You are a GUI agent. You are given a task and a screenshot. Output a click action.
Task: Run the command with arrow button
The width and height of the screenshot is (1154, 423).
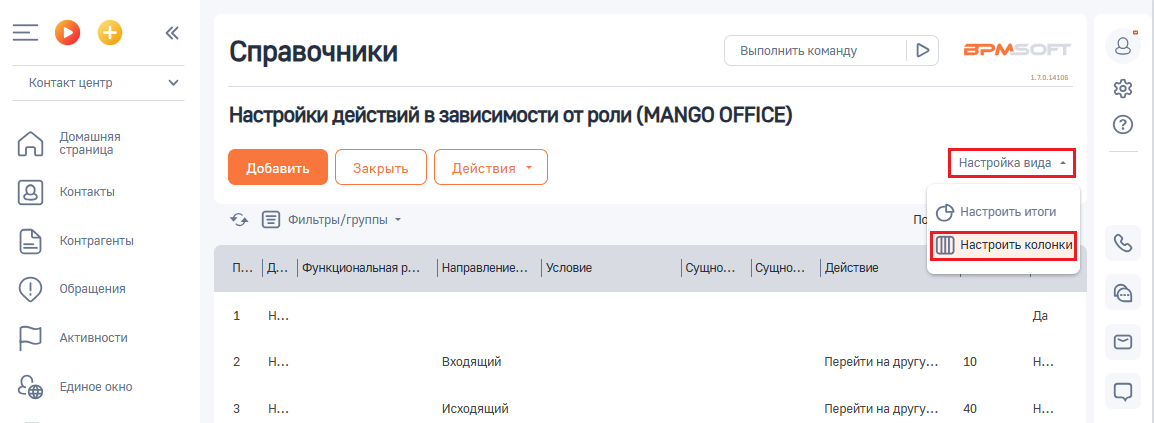[x=922, y=51]
